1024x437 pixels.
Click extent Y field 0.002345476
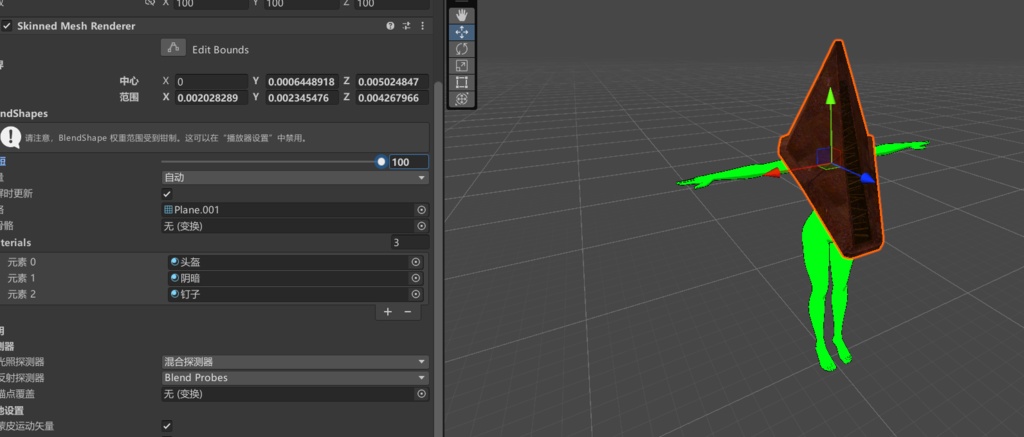(x=302, y=98)
